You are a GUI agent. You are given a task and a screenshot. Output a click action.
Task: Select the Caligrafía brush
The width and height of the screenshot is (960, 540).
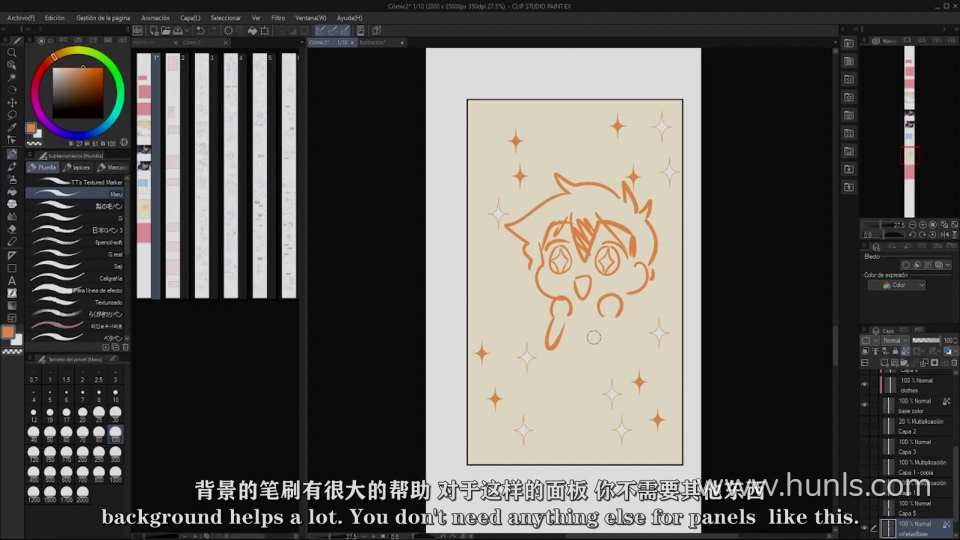pyautogui.click(x=77, y=279)
